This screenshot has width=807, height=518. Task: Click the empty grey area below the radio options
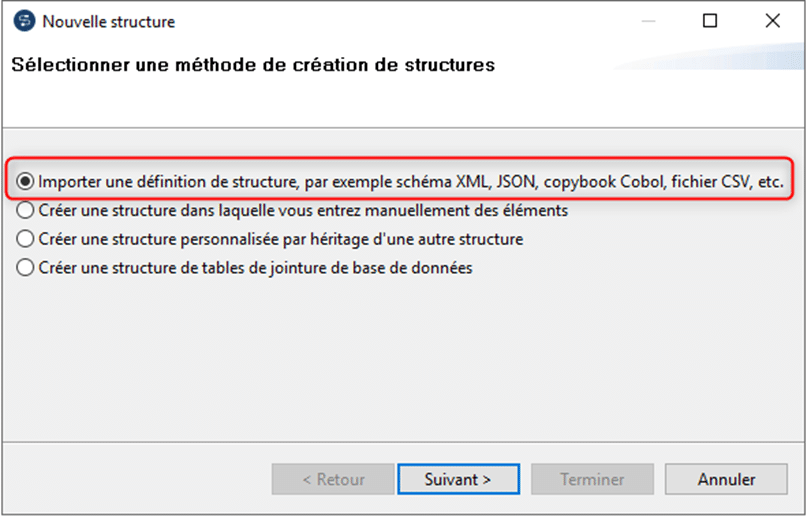pos(404,360)
